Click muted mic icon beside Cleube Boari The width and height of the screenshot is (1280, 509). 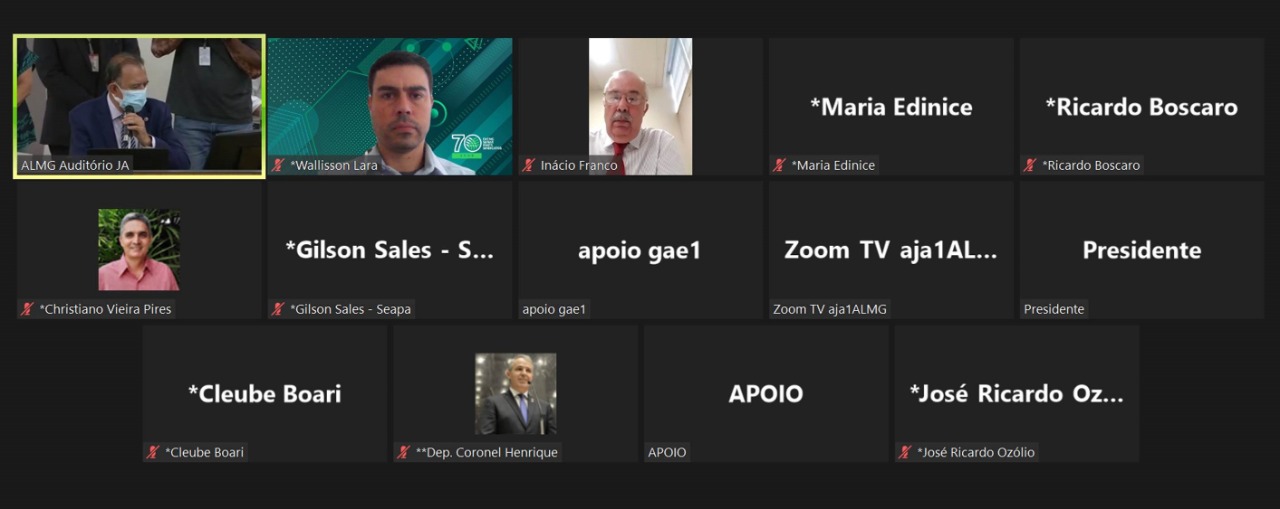153,452
